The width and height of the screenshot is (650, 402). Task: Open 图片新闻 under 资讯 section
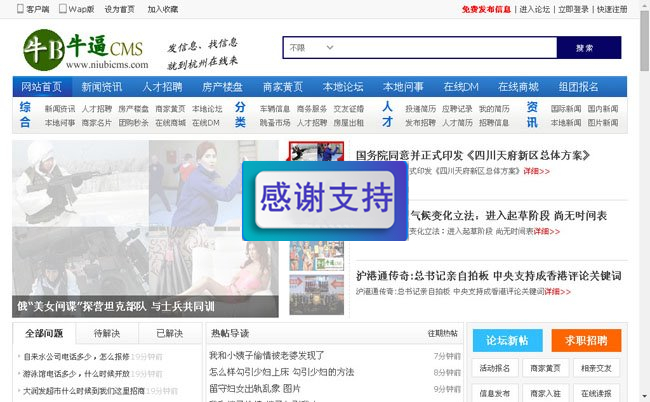coord(603,123)
